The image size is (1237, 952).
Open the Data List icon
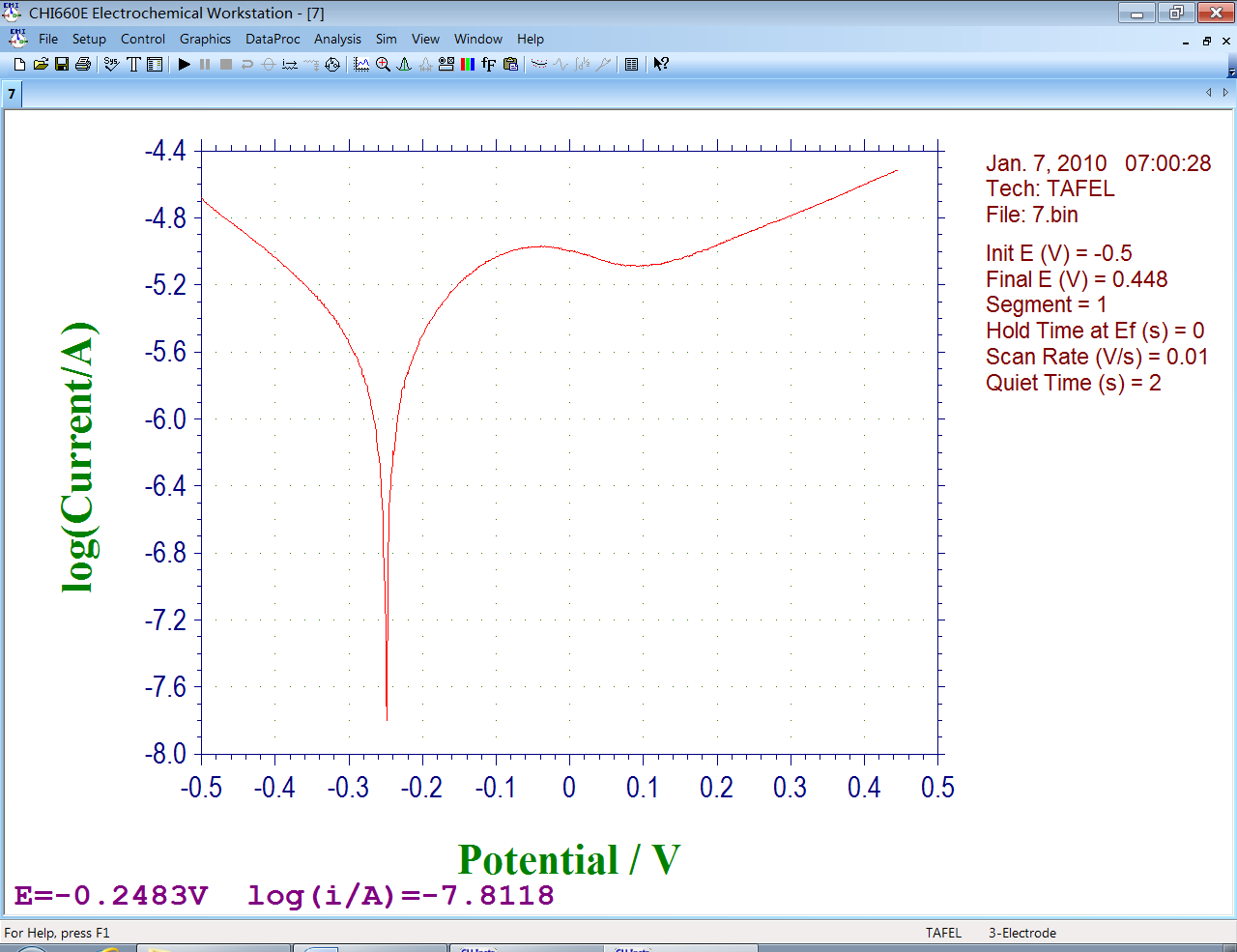click(x=631, y=64)
